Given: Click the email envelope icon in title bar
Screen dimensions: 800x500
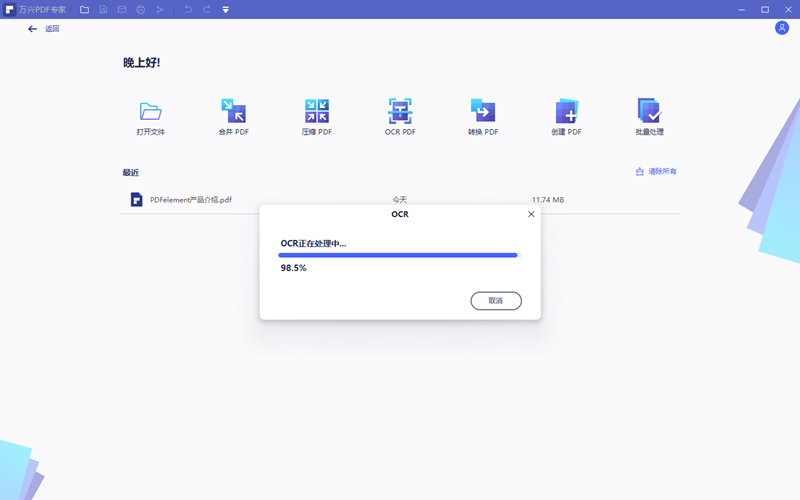Looking at the screenshot, I should point(122,9).
